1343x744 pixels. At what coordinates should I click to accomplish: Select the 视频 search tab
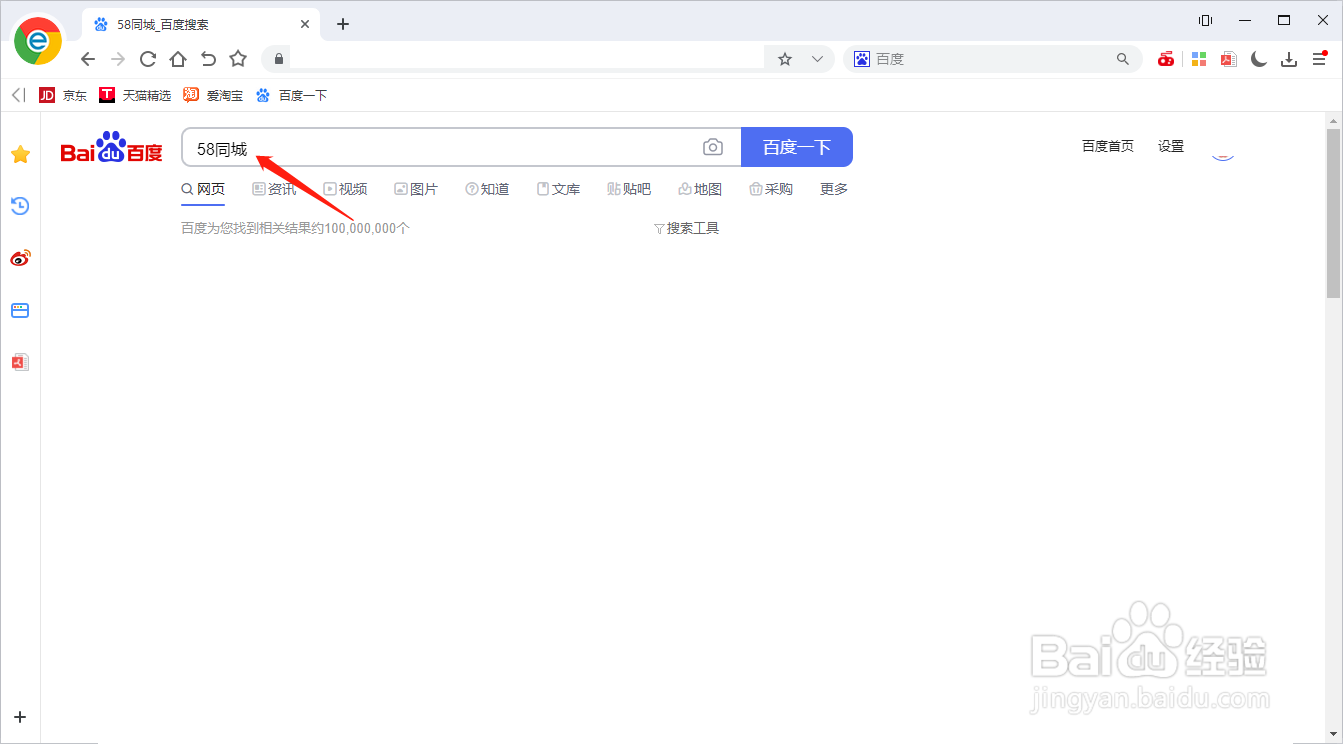tap(345, 189)
